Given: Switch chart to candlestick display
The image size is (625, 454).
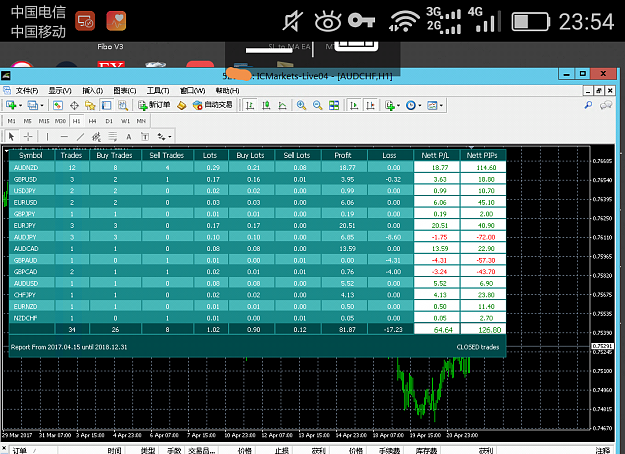Looking at the screenshot, I should (x=266, y=105).
